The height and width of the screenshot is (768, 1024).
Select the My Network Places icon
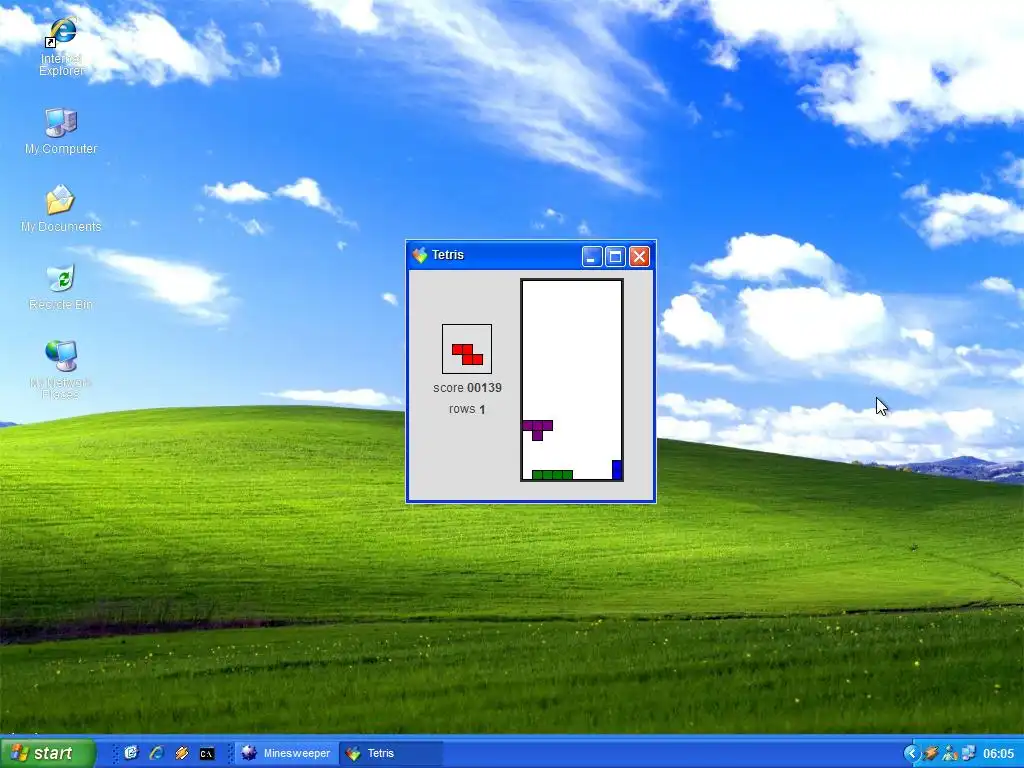click(x=61, y=369)
